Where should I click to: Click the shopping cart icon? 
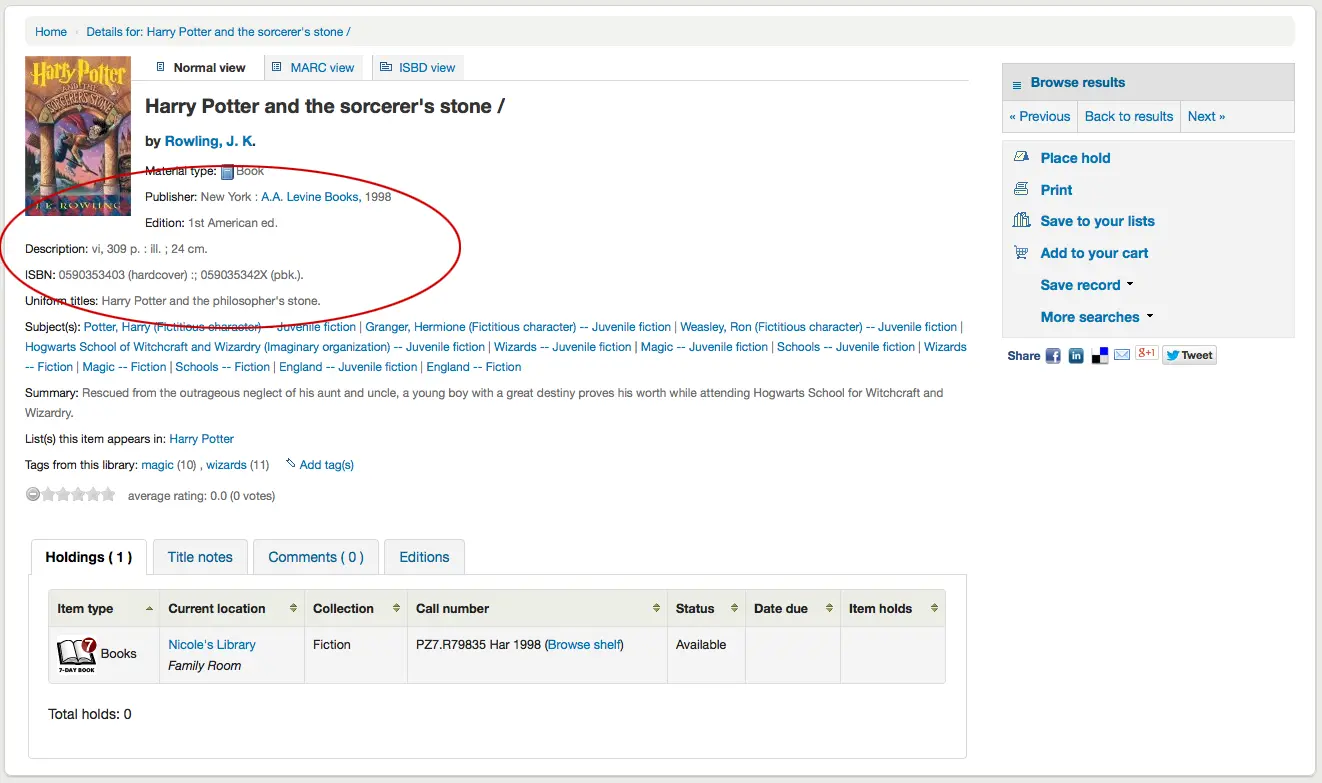pos(1021,253)
